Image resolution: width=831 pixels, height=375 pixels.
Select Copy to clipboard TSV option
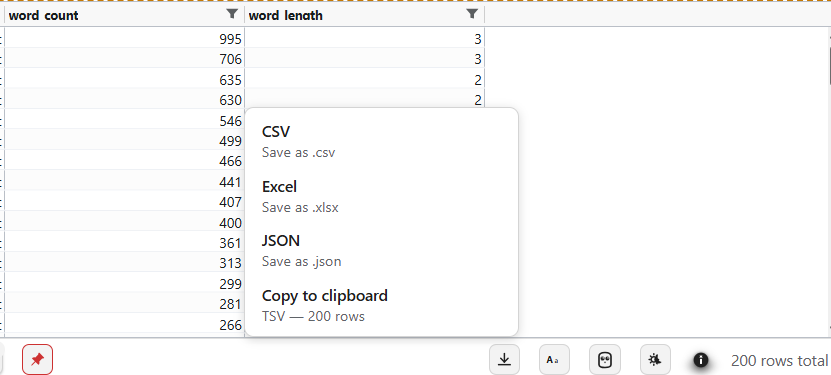pyautogui.click(x=381, y=305)
